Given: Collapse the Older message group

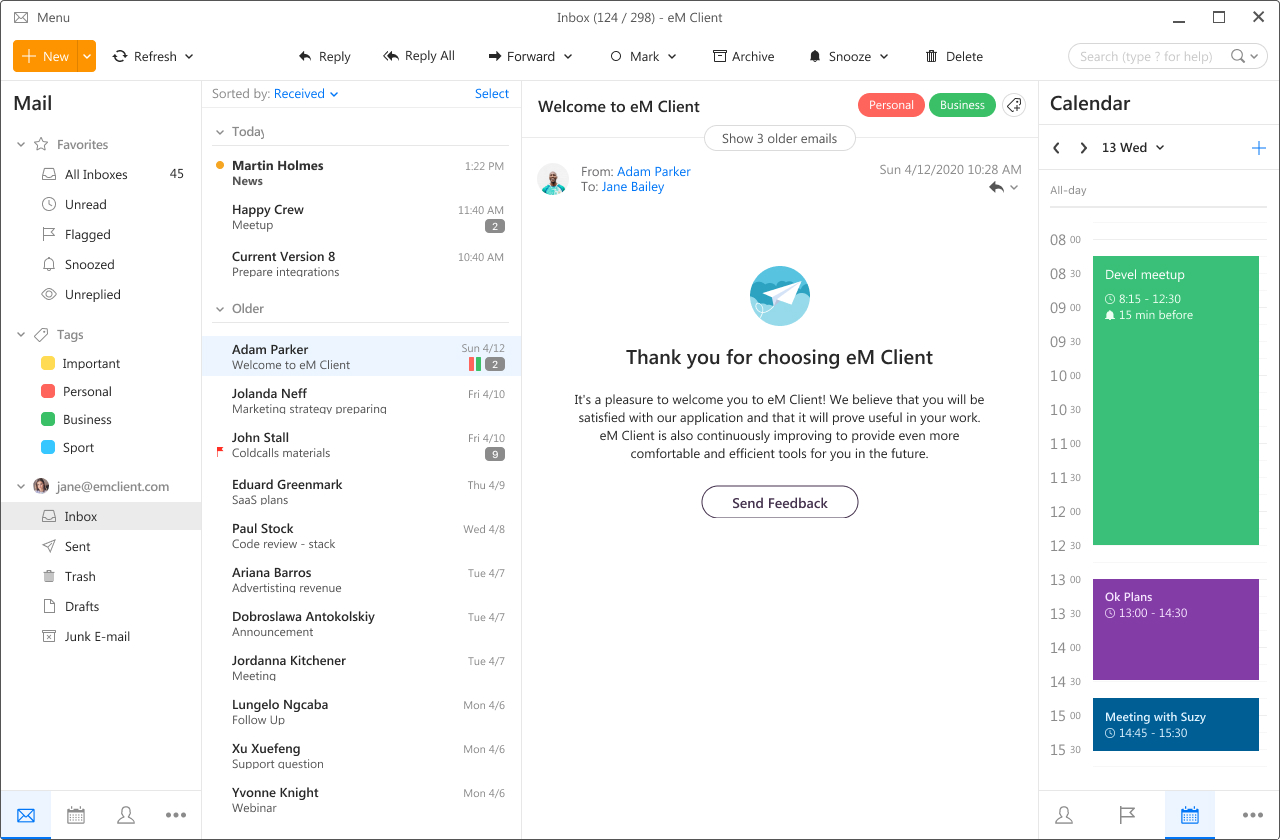Looking at the screenshot, I should coord(220,309).
